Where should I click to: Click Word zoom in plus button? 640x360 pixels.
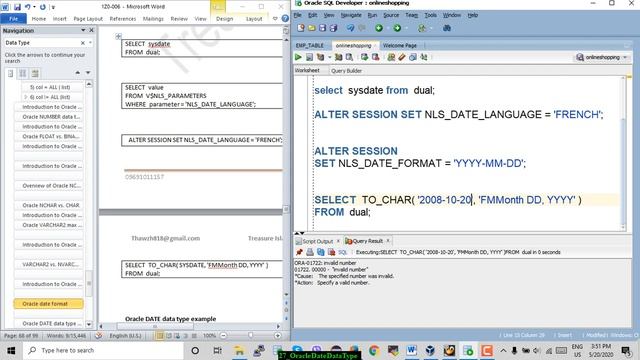pyautogui.click(x=278, y=336)
